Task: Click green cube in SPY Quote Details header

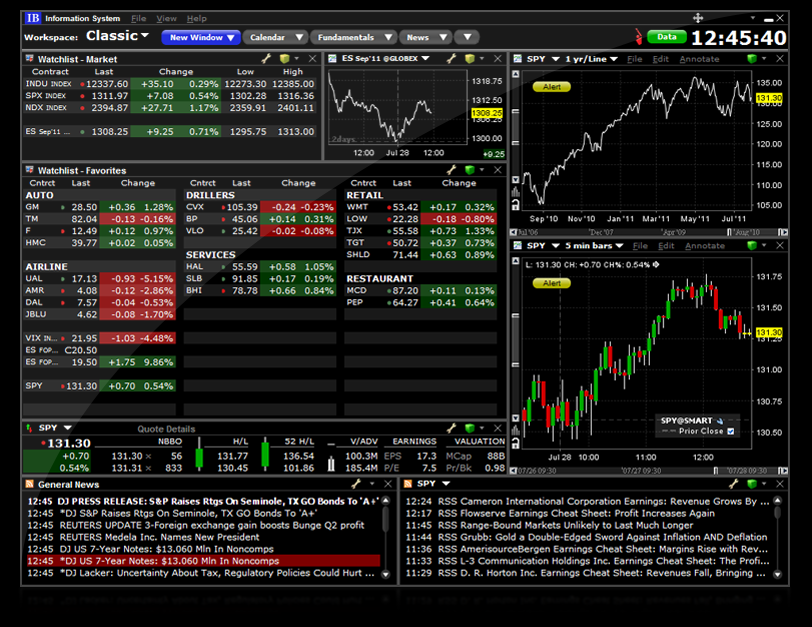Action: [470, 428]
